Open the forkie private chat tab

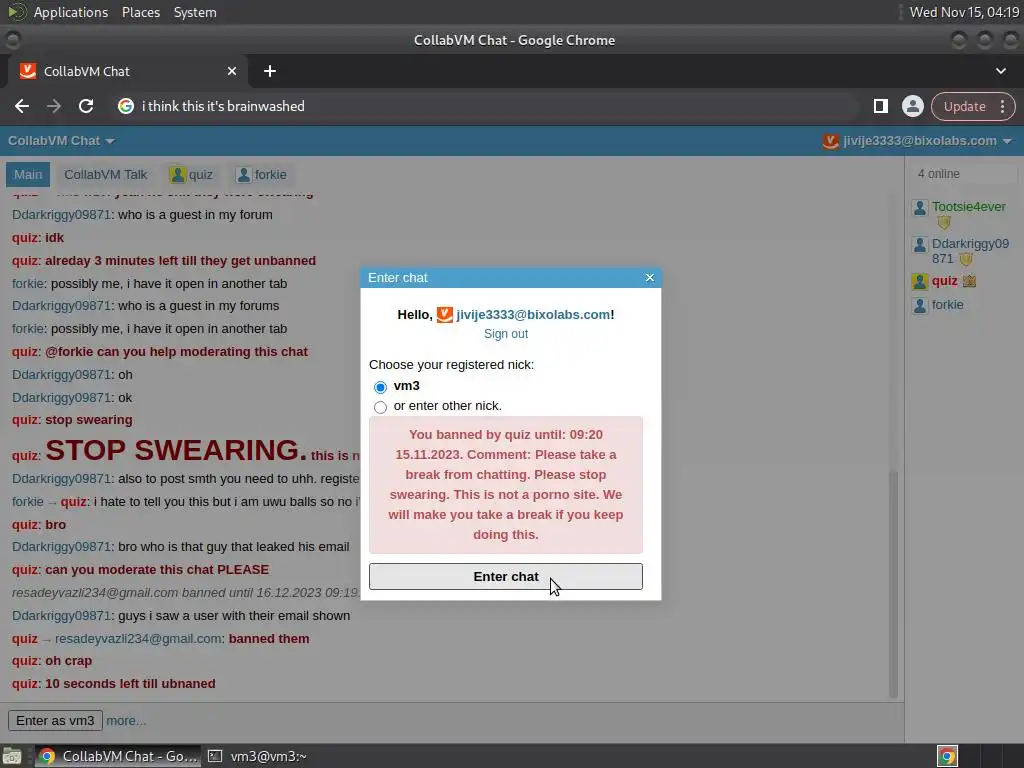click(x=261, y=175)
